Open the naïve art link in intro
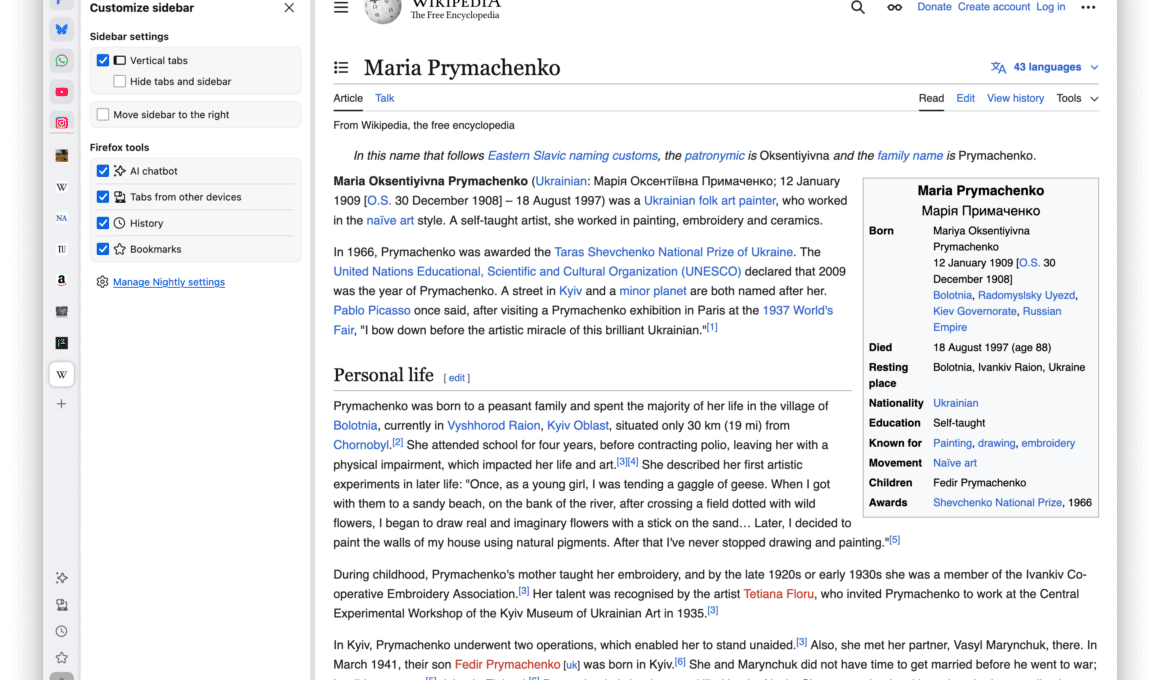The height and width of the screenshot is (680, 1160). [390, 221]
